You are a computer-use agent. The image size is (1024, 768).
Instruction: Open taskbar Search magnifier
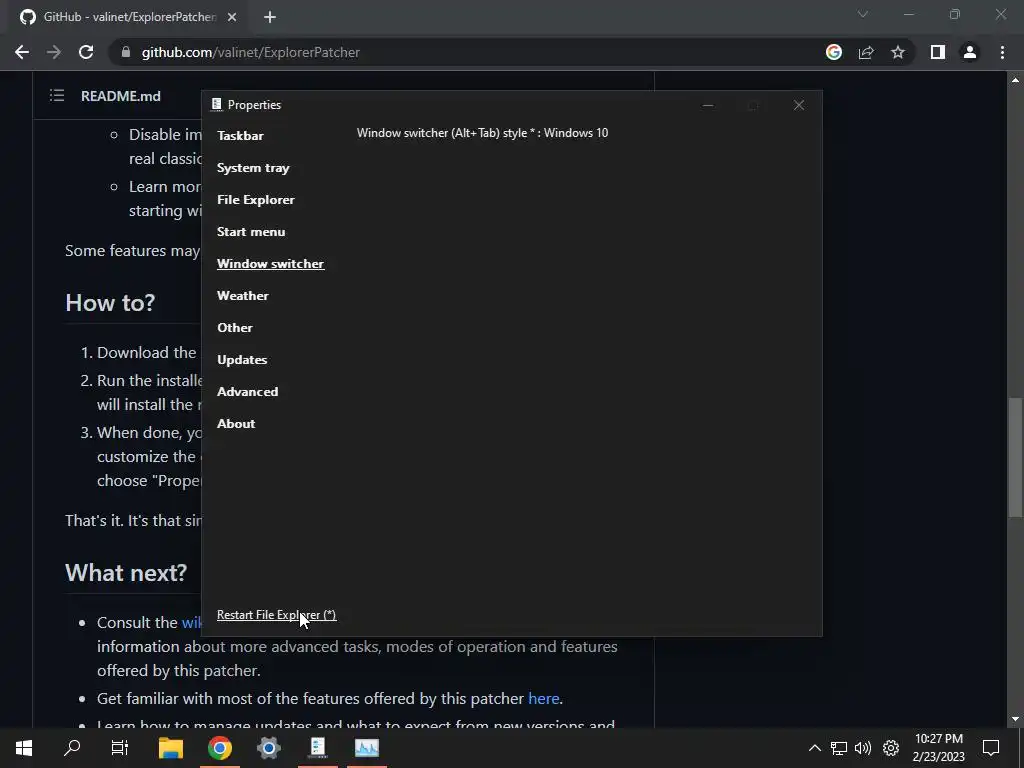click(x=72, y=748)
